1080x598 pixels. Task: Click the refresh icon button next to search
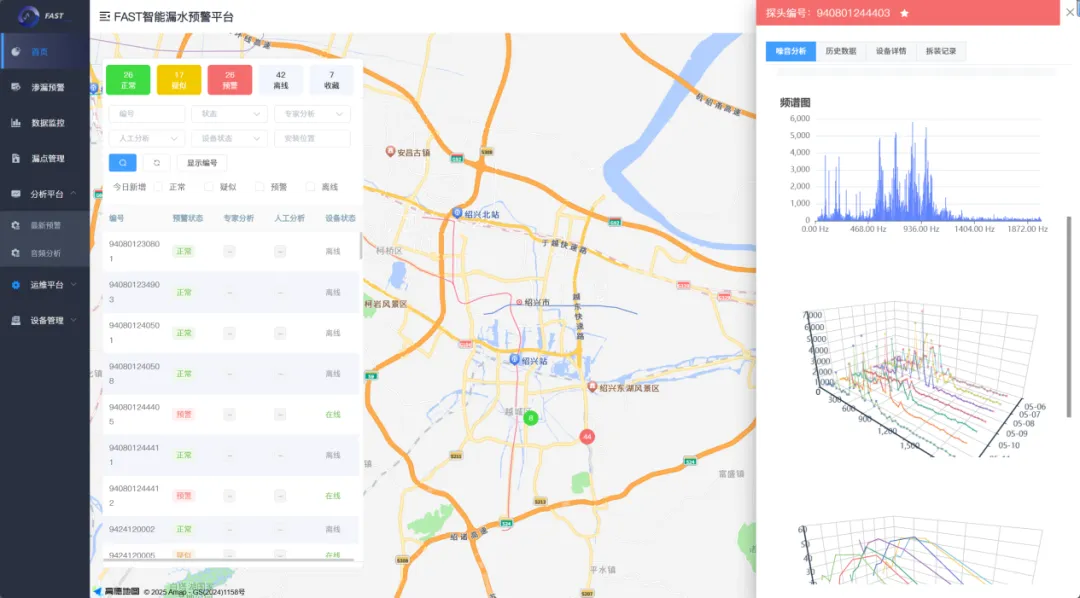(x=156, y=162)
